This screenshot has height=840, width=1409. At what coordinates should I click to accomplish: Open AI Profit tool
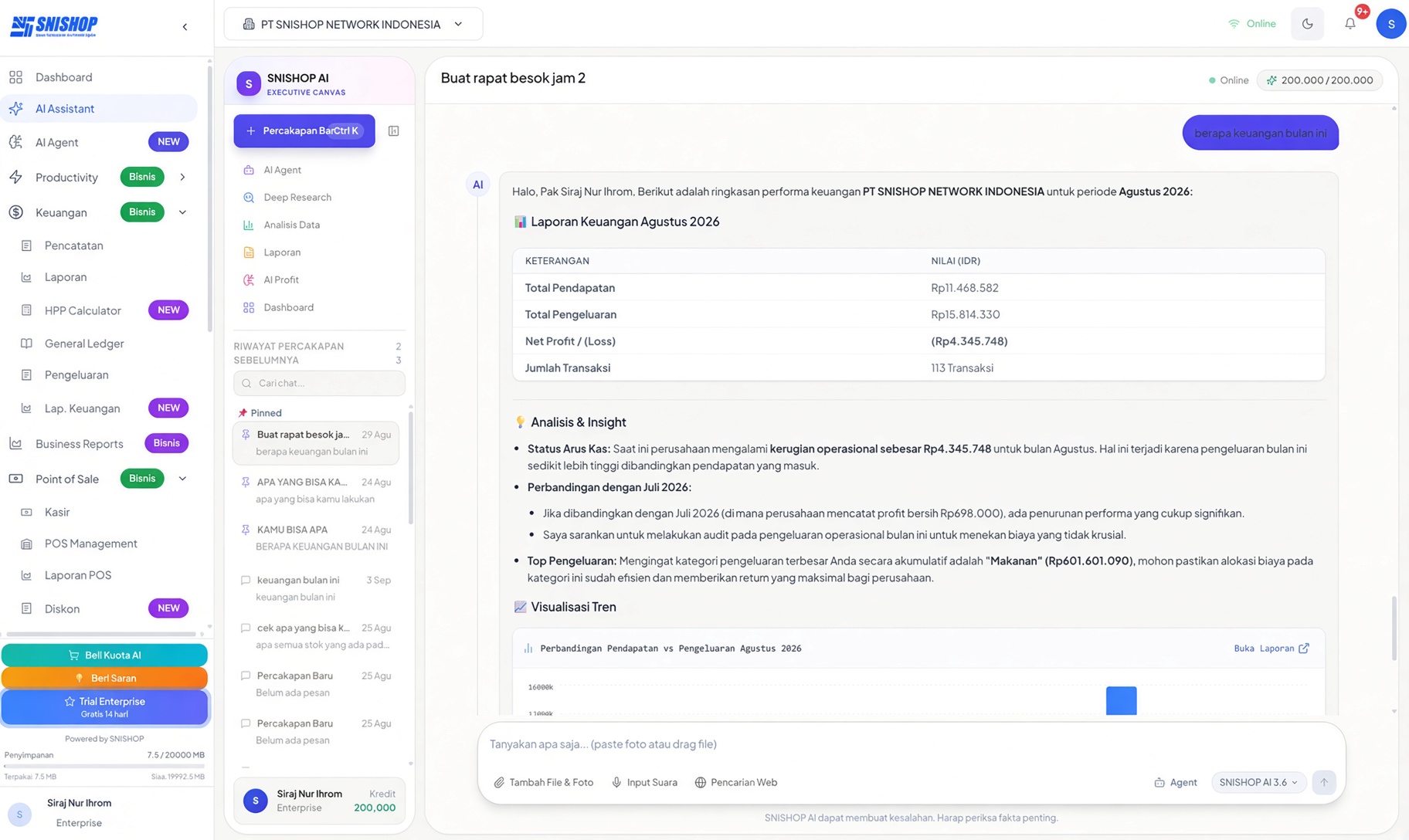point(319,280)
